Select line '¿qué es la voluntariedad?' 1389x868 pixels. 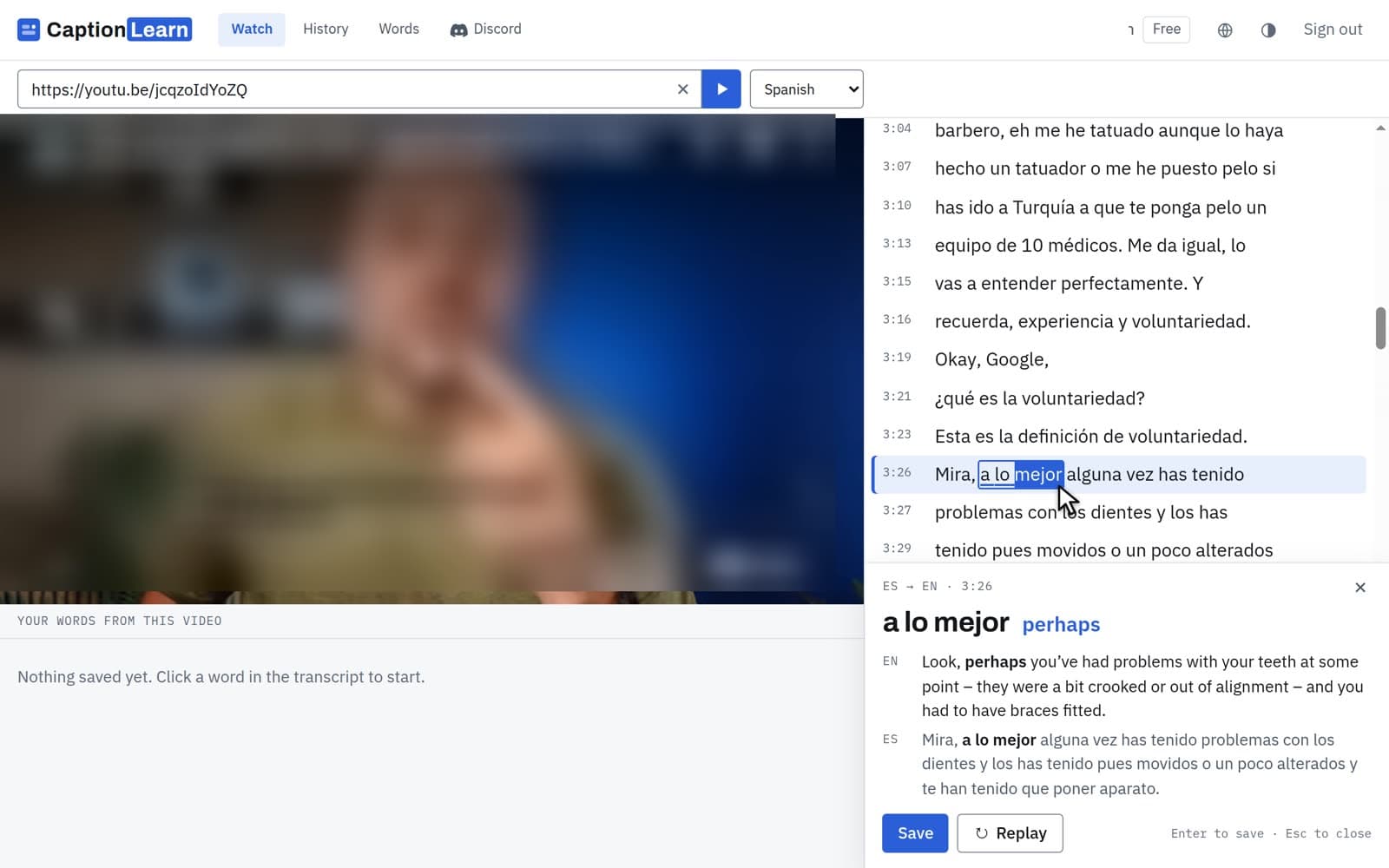point(1118,398)
